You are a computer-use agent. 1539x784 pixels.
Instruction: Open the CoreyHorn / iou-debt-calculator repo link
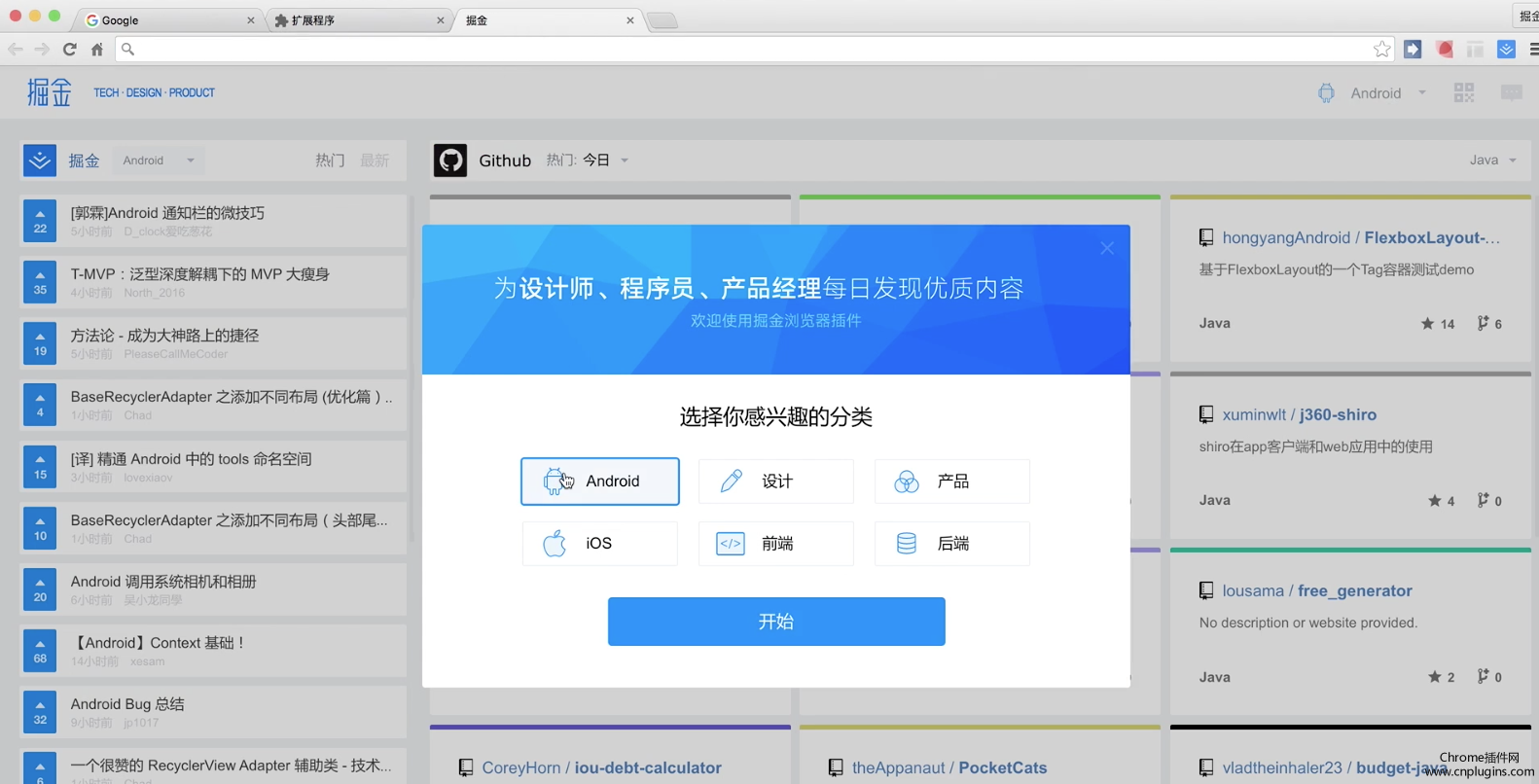click(601, 767)
